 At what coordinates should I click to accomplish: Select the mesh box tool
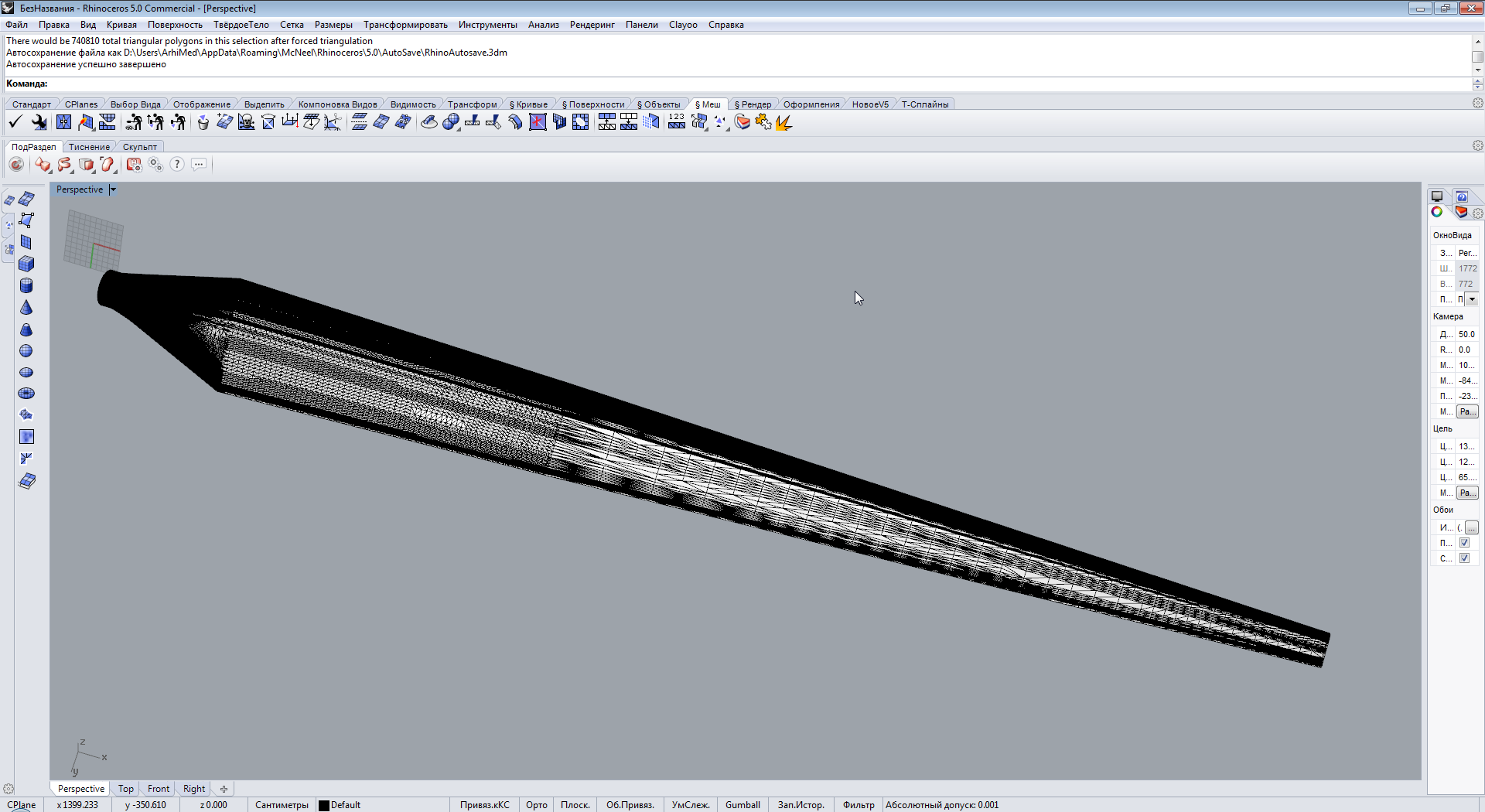[x=26, y=264]
